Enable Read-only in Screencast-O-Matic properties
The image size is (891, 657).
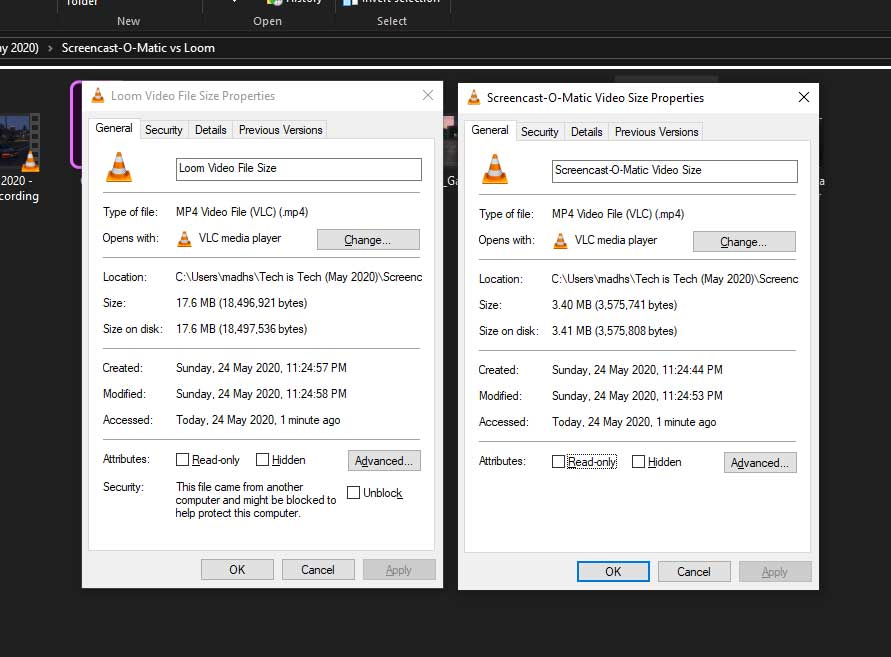point(558,461)
